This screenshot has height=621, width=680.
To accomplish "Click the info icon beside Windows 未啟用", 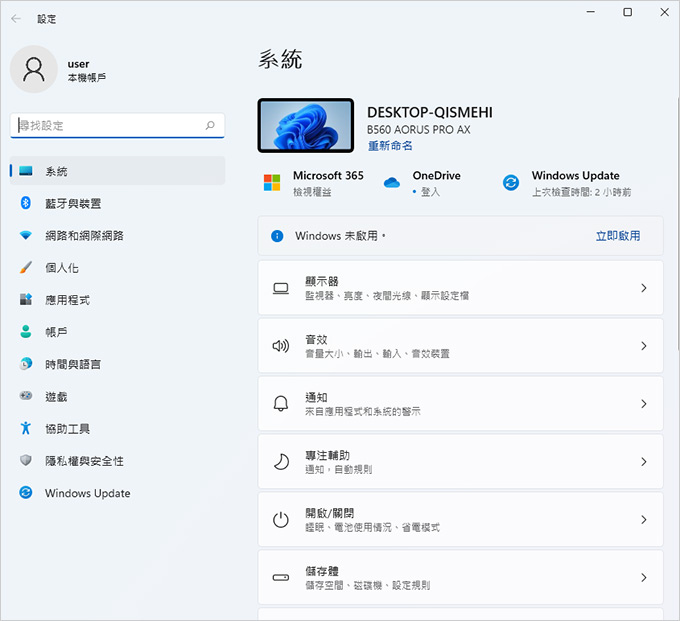I will pyautogui.click(x=277, y=236).
